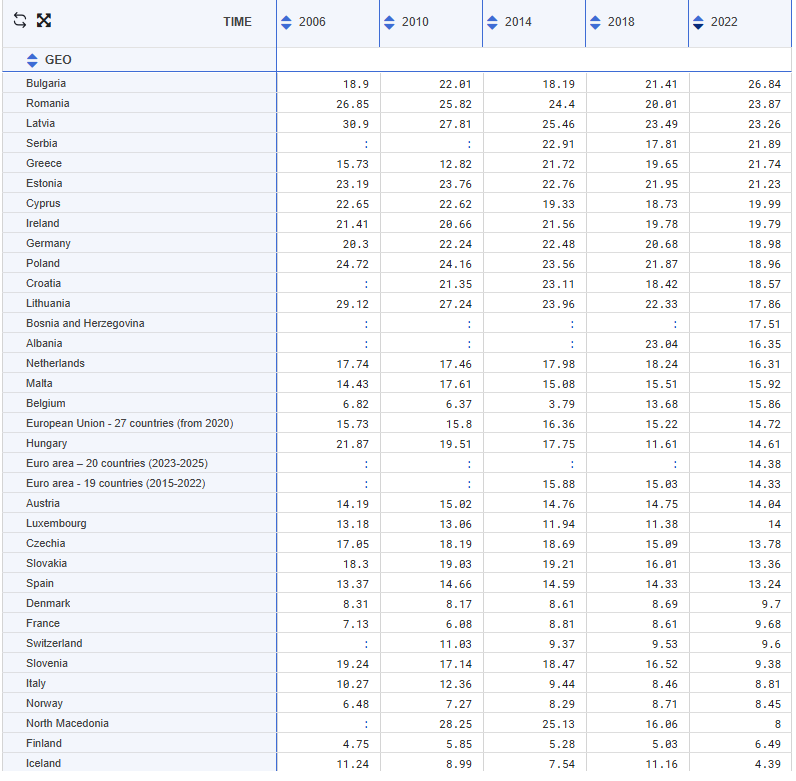Select the North Macedonia row label
796x781 pixels.
click(68, 723)
